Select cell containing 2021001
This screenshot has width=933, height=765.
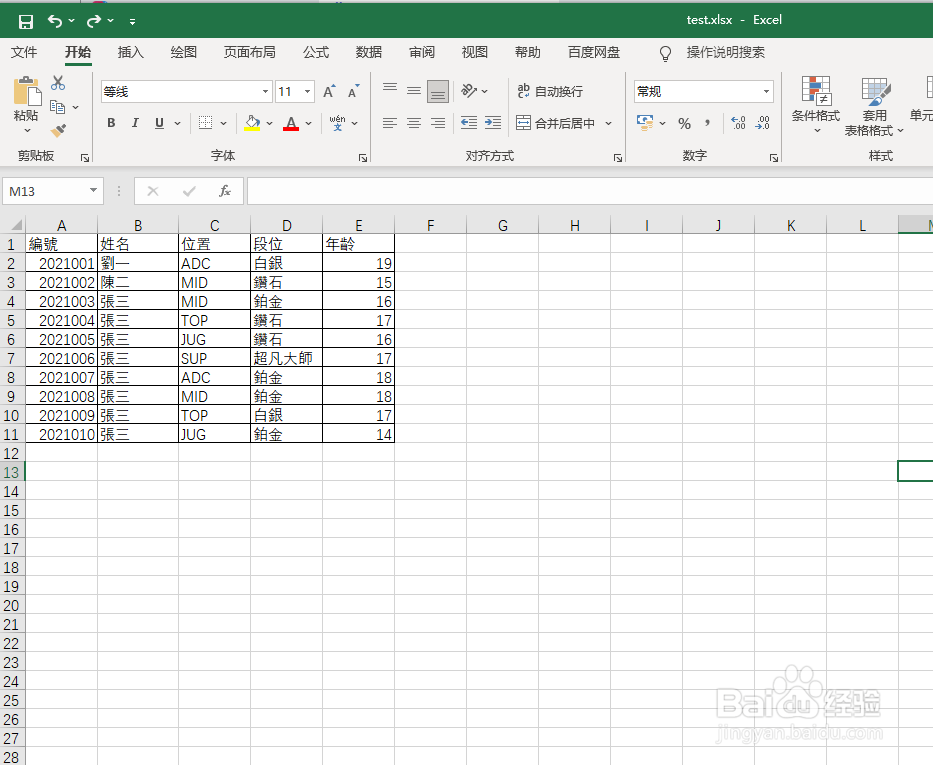coord(62,263)
